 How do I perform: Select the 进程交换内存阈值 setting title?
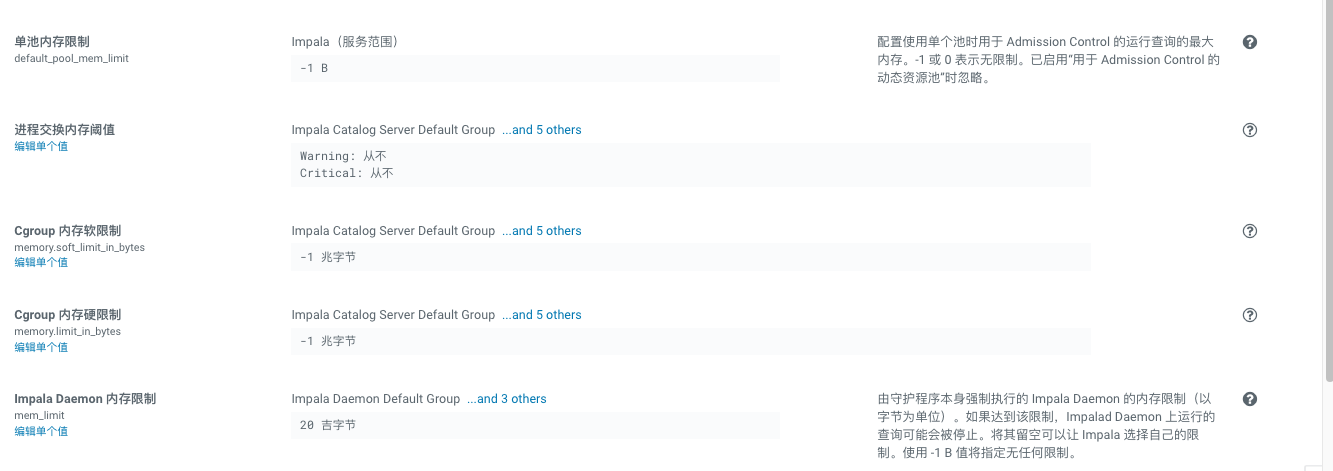[x=65, y=130]
